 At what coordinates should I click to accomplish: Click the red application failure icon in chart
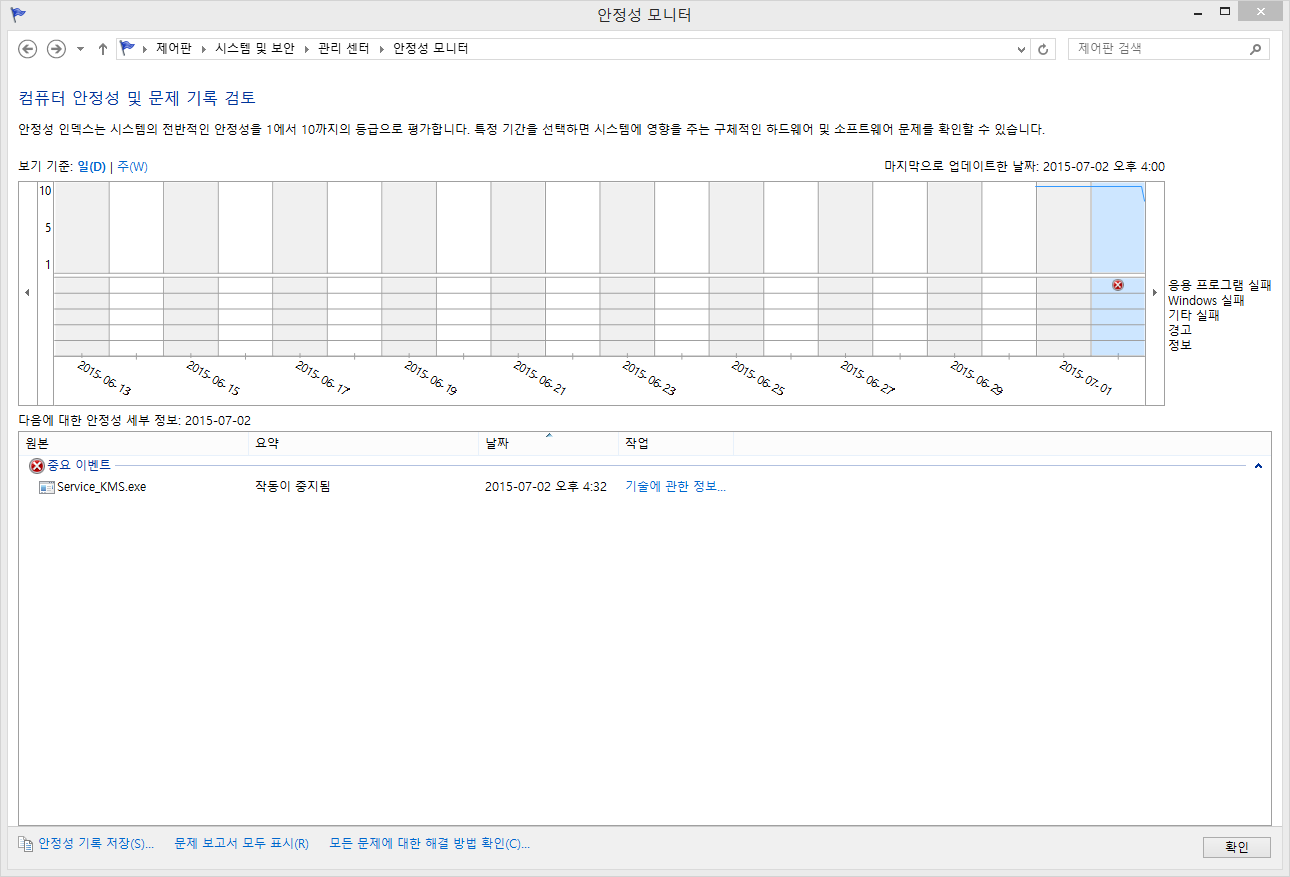(x=1118, y=285)
